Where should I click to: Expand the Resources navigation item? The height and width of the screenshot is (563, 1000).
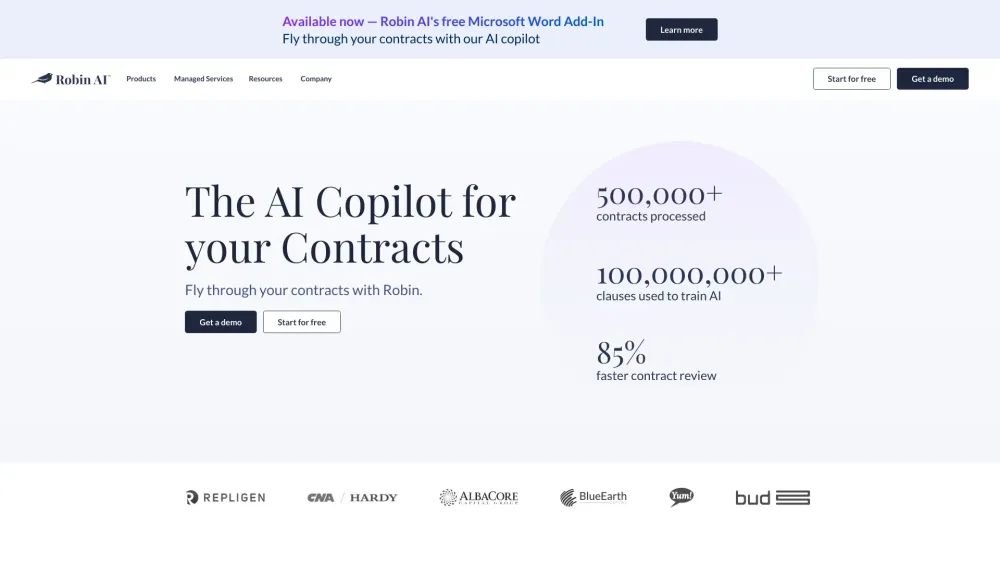pyautogui.click(x=265, y=79)
